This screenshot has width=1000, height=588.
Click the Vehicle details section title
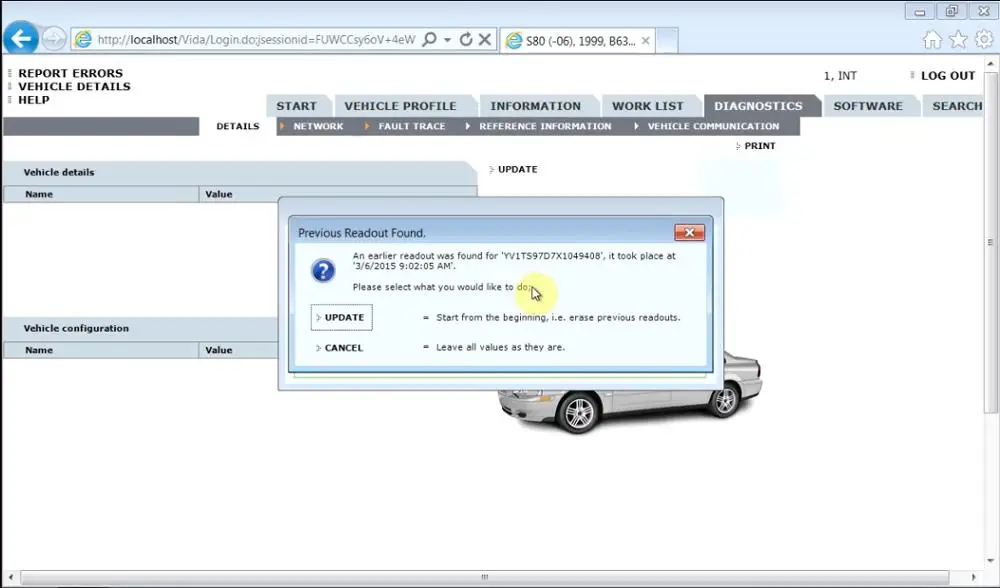click(x=59, y=172)
